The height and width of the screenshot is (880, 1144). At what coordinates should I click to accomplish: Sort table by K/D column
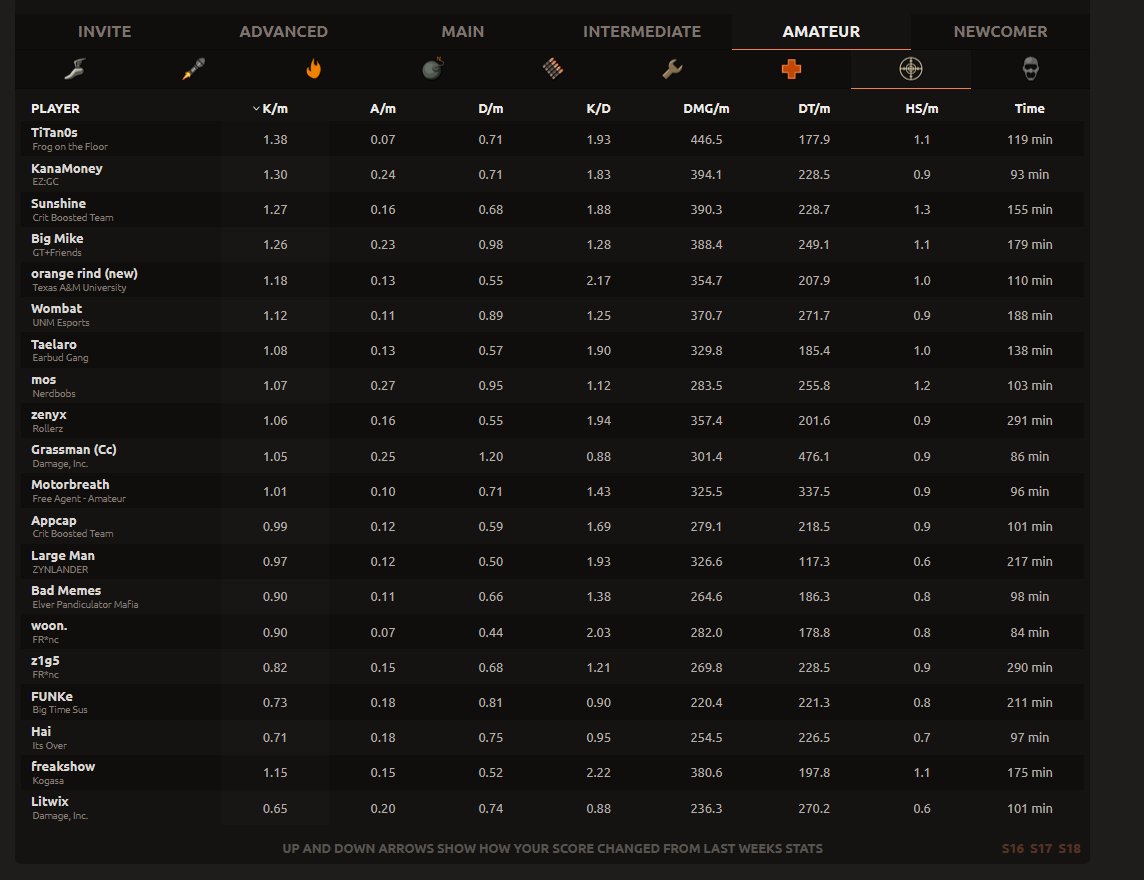(x=598, y=109)
